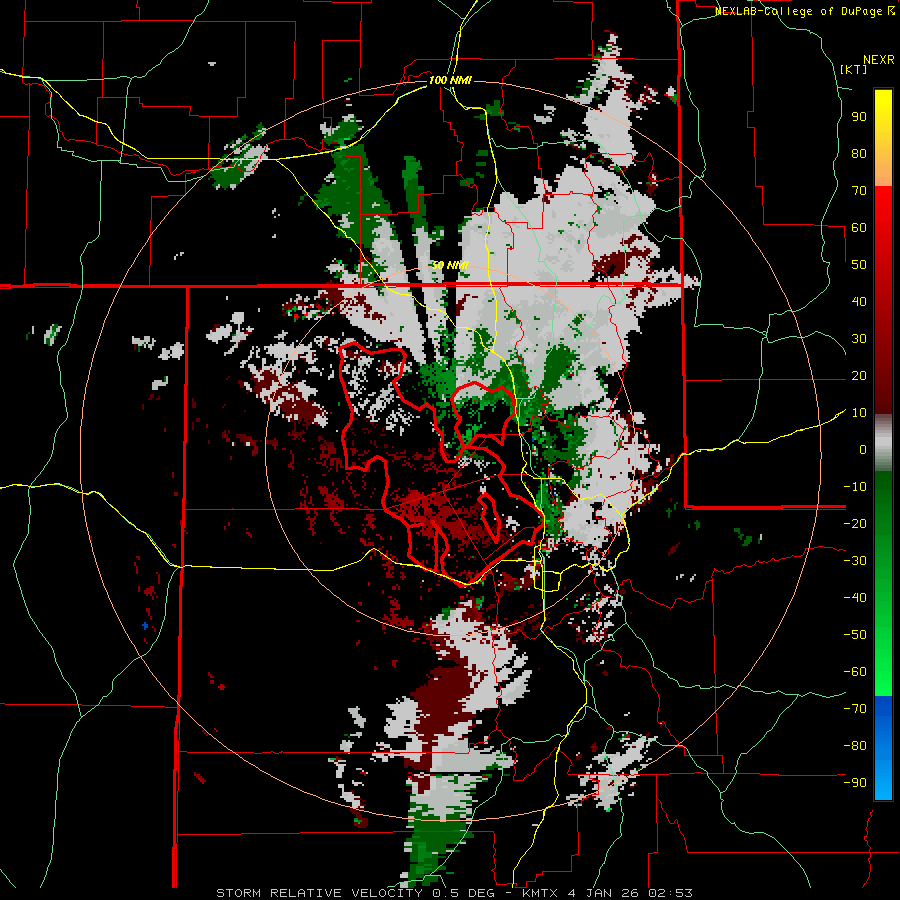Click the 20 value on the velocity scale
The image size is (900, 900).
point(859,376)
